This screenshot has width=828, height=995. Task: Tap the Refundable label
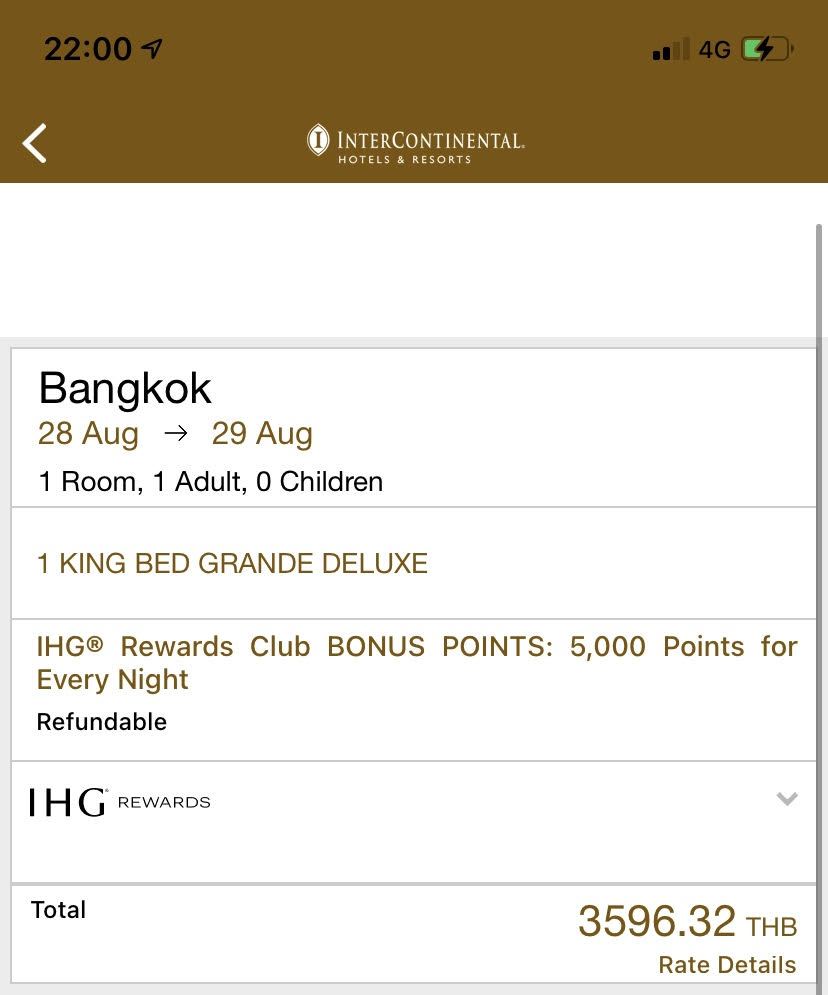(102, 722)
